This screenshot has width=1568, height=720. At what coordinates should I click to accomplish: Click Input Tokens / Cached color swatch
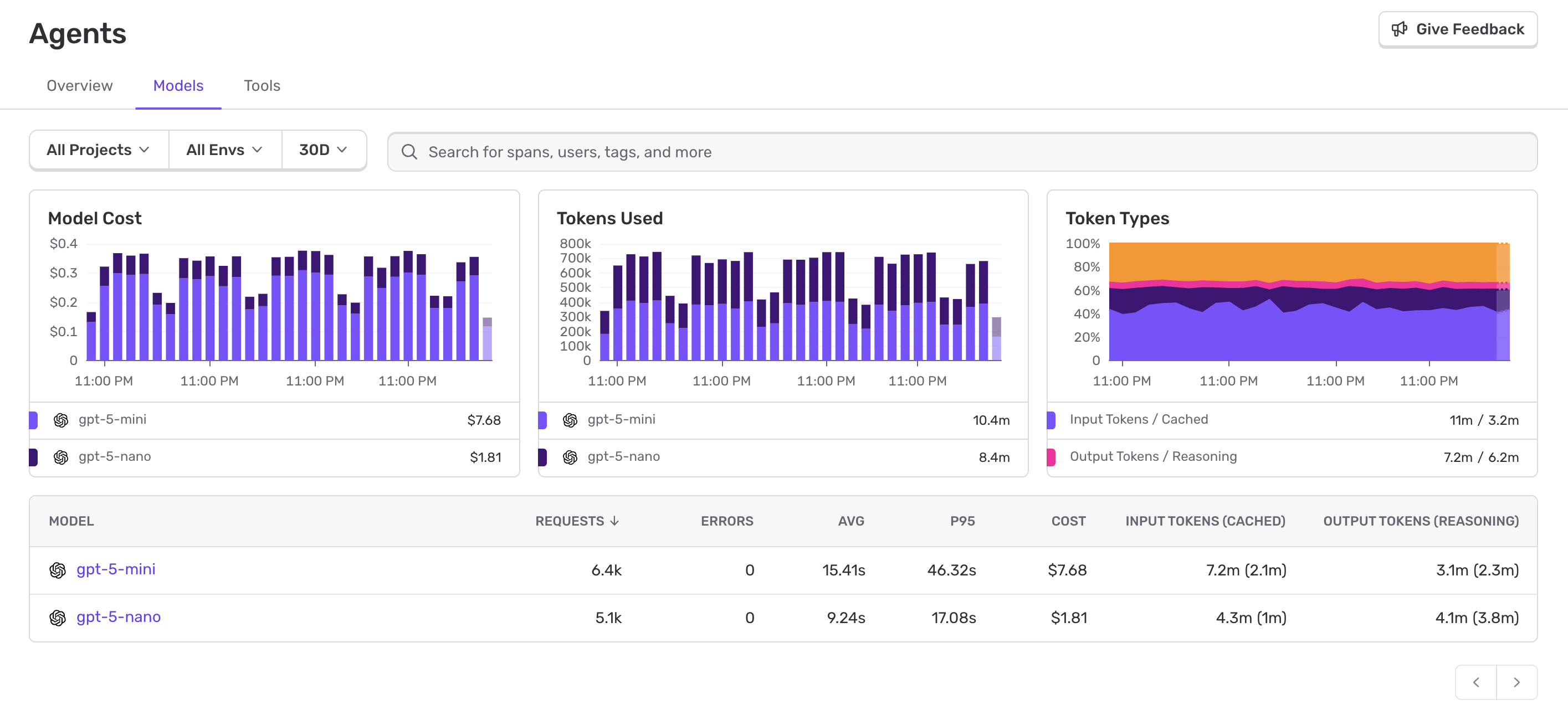pos(1051,420)
